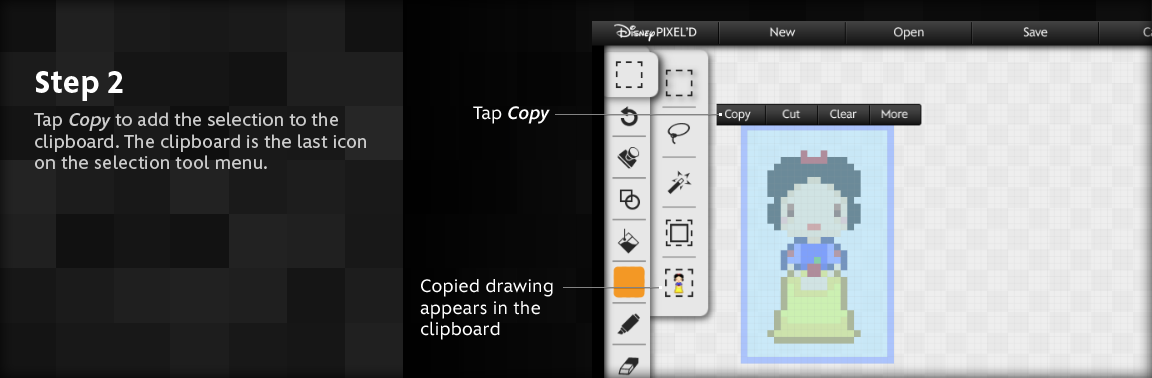The height and width of the screenshot is (378, 1152).
Task: Click the undo arrow icon
Action: coord(629,116)
